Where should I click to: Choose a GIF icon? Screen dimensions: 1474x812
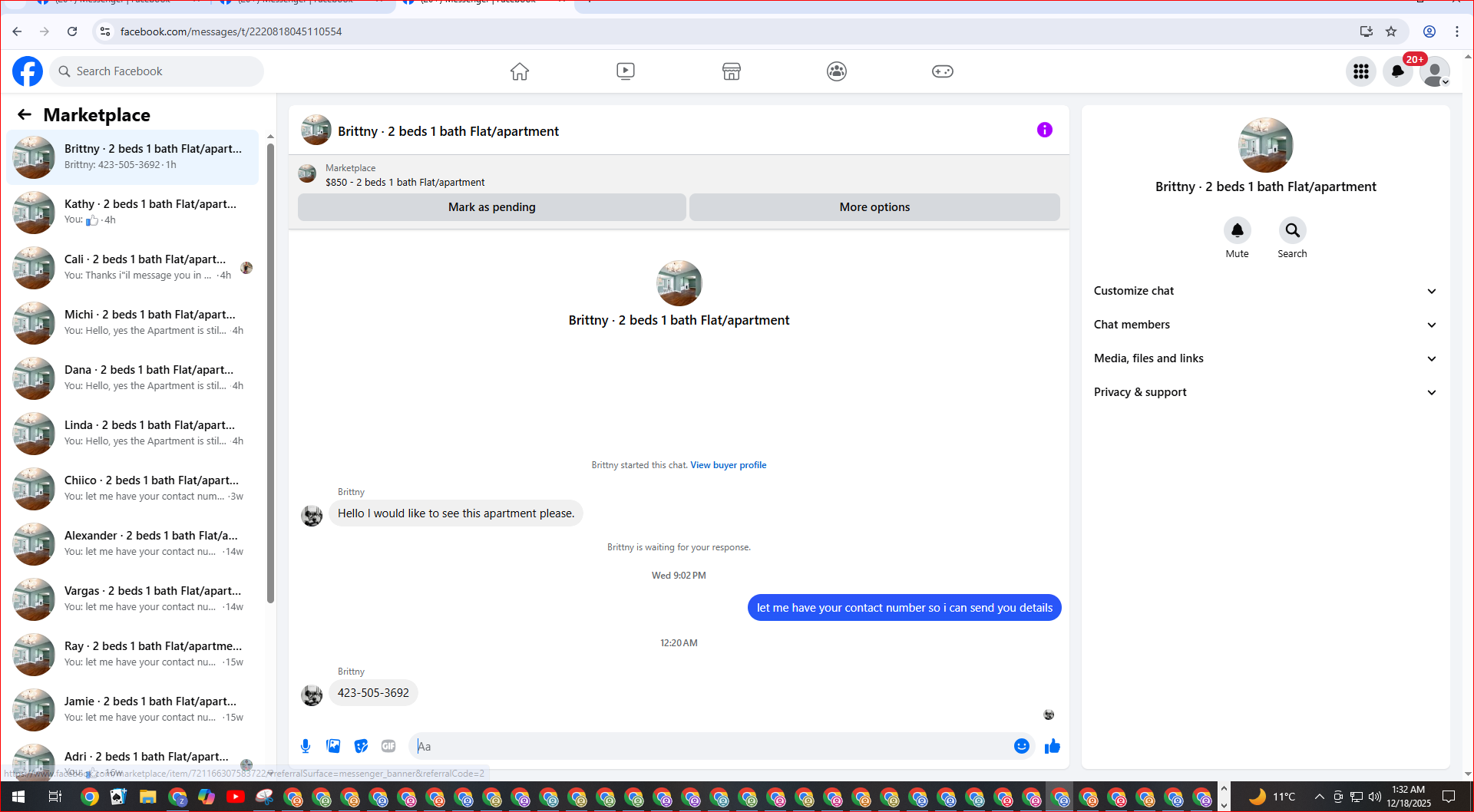tap(388, 746)
